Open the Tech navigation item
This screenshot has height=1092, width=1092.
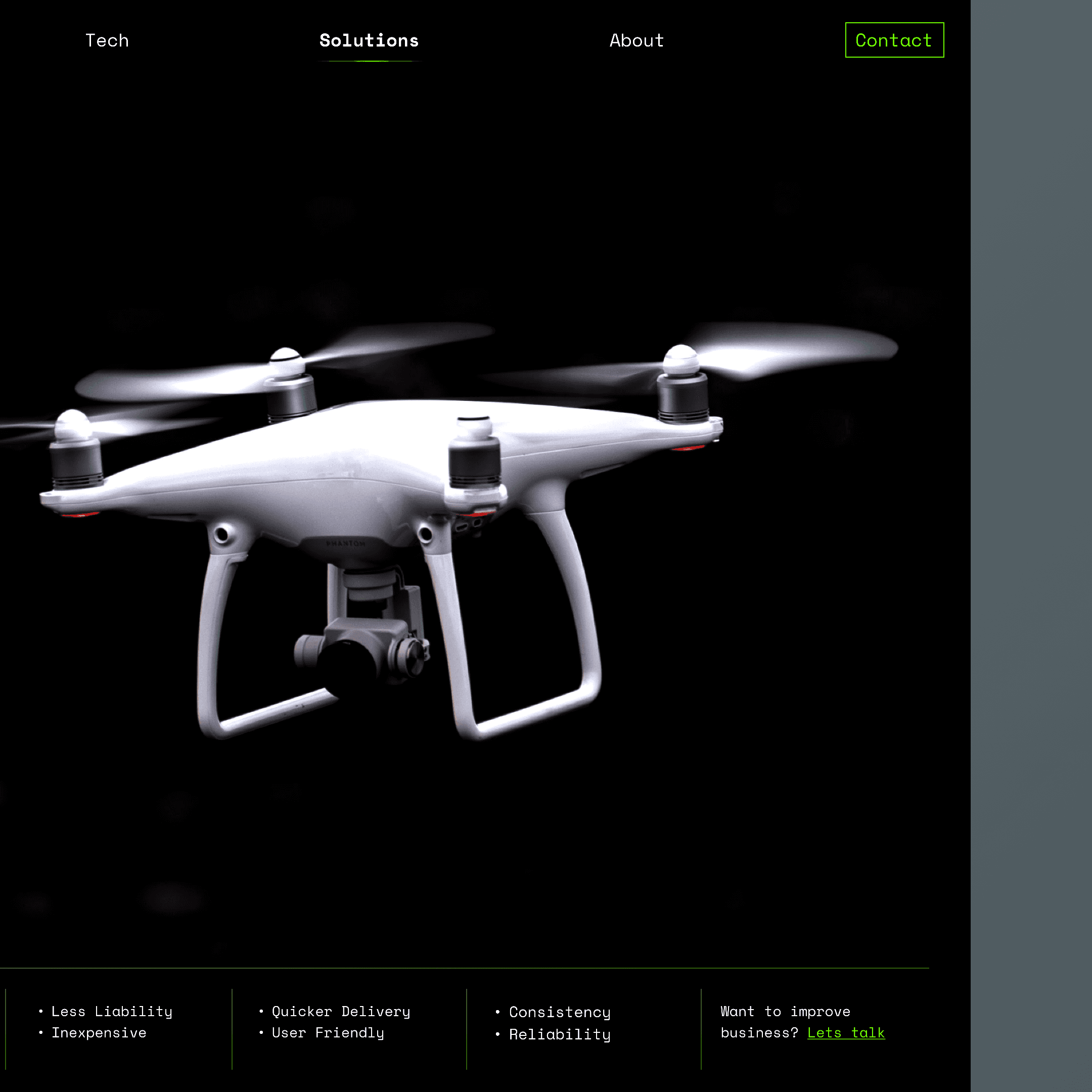107,40
